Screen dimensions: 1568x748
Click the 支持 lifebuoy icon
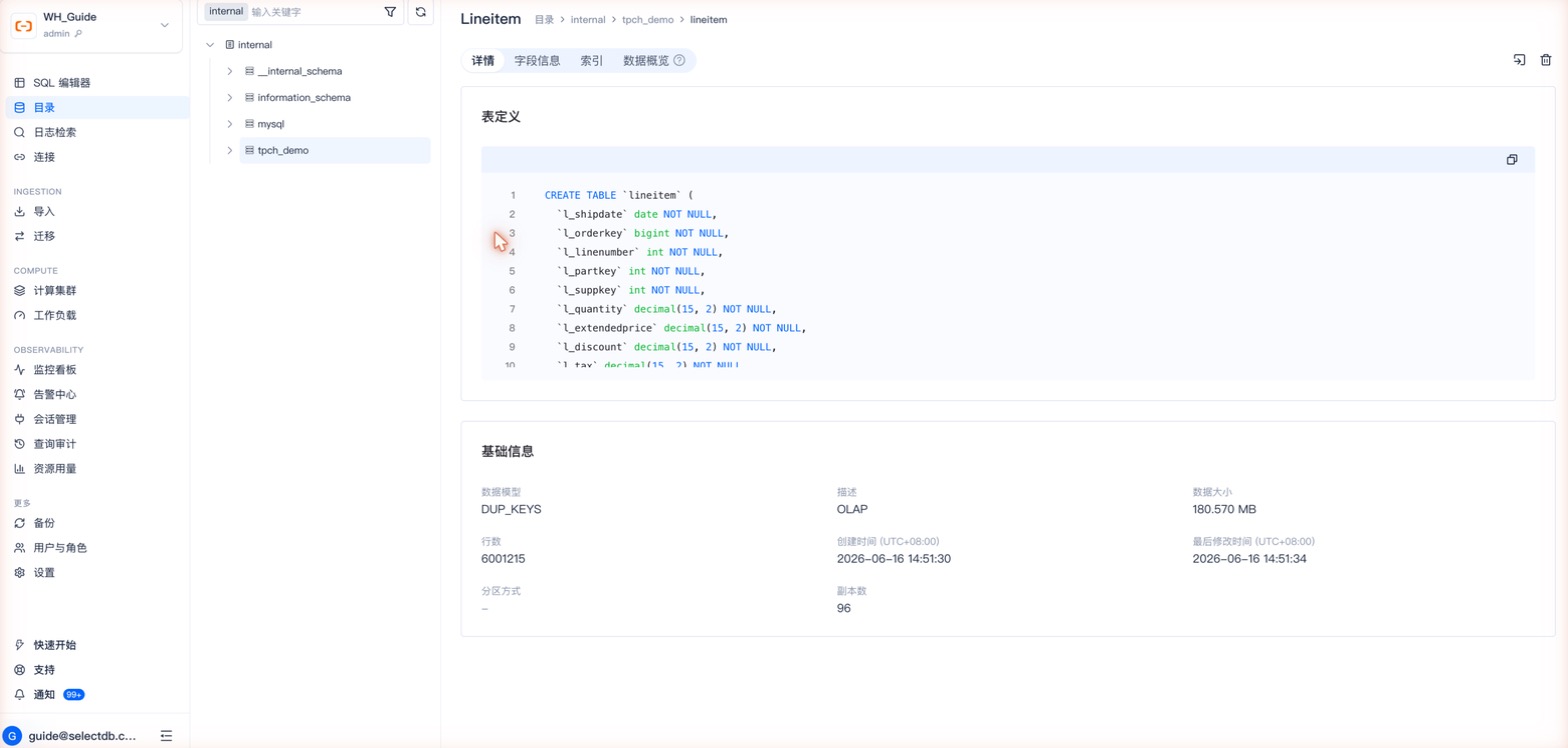19,670
